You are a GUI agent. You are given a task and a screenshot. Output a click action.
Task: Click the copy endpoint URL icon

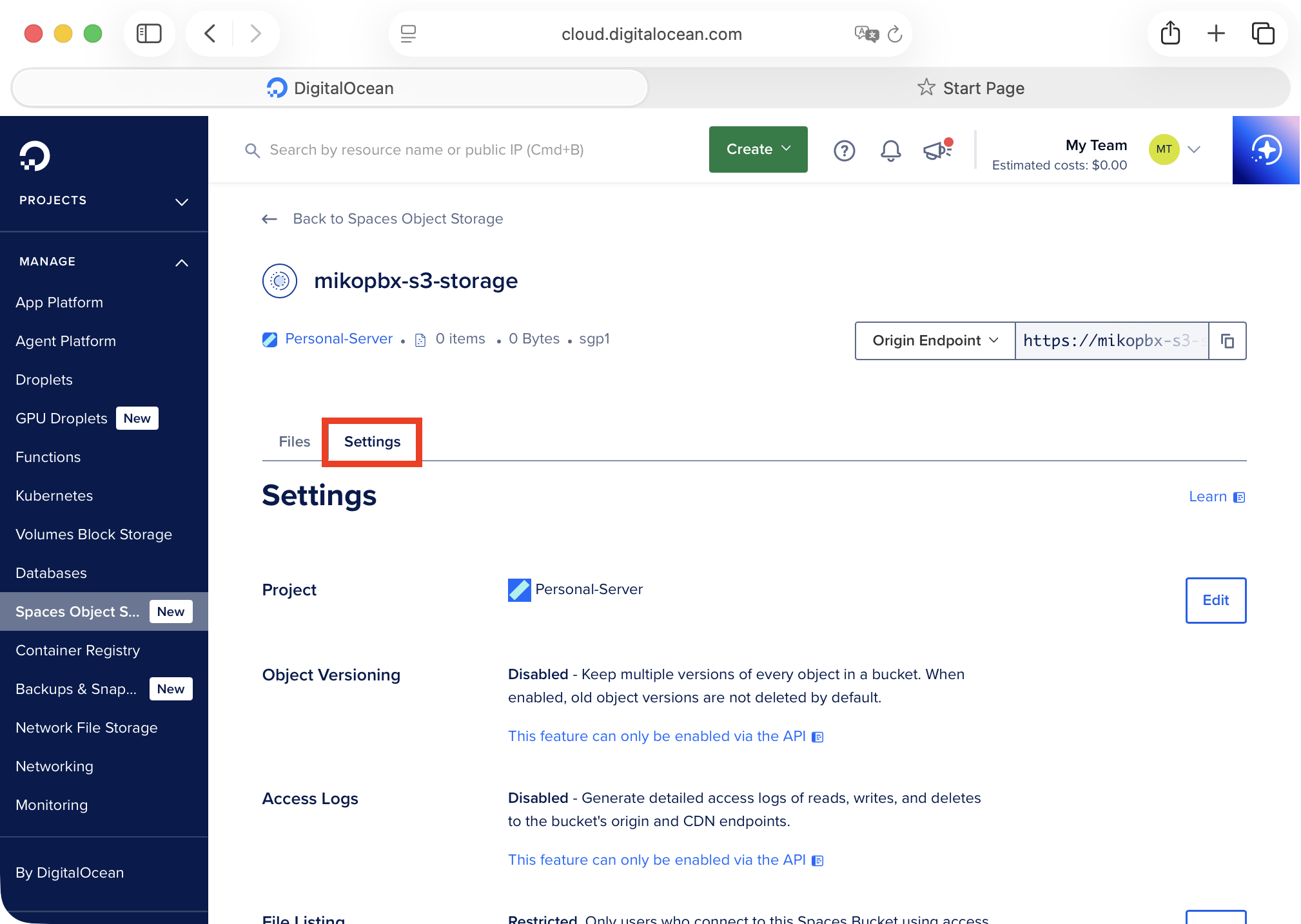[x=1228, y=341]
